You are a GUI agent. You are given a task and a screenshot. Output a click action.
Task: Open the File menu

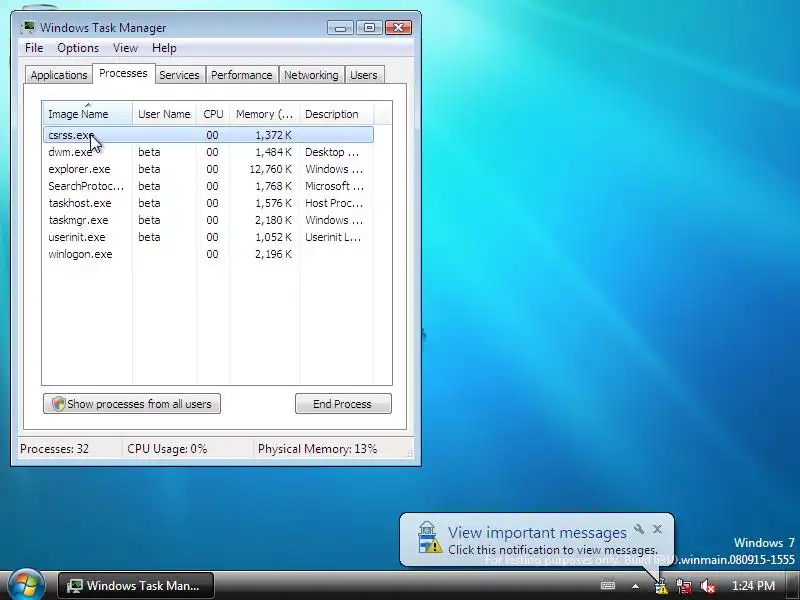point(34,48)
